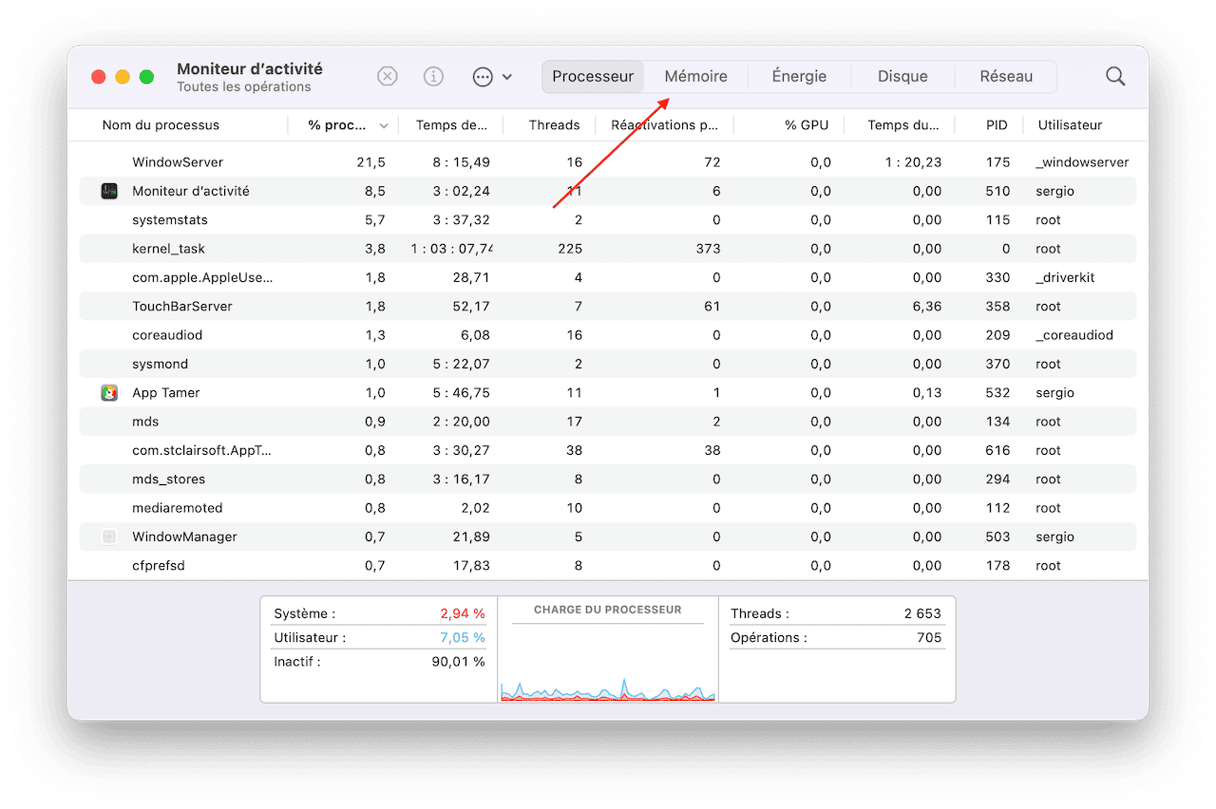The image size is (1216, 809).
Task: Click the WindowManager process name
Action: pyautogui.click(x=185, y=537)
